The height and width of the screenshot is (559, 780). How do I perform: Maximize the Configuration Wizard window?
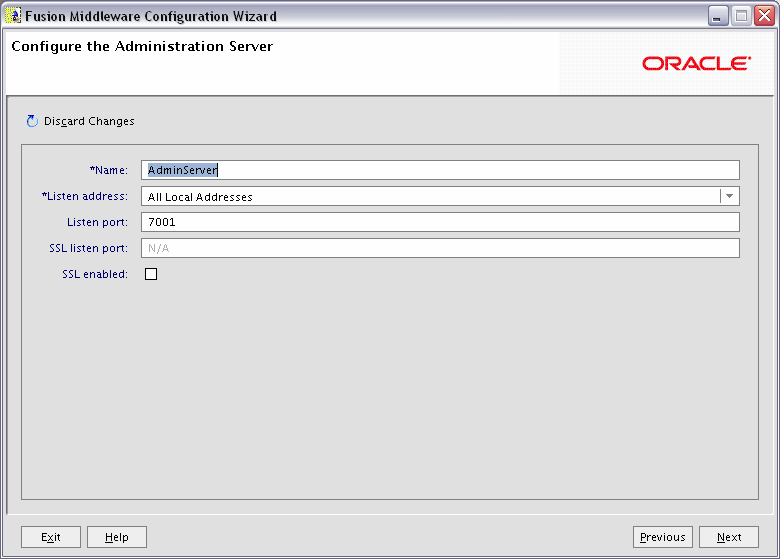pyautogui.click(x=741, y=16)
